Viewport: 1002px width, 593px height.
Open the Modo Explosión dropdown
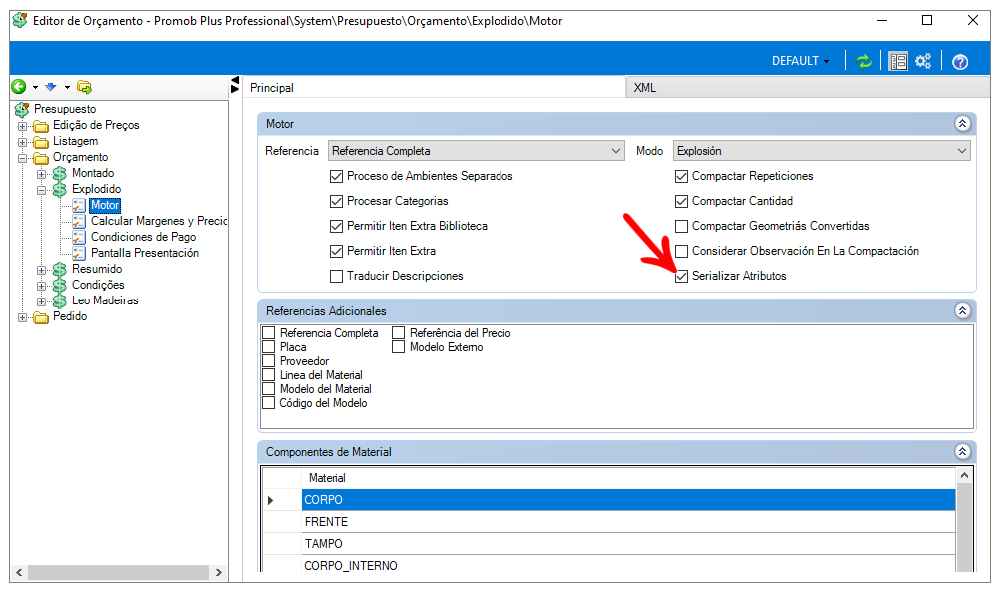pos(822,151)
